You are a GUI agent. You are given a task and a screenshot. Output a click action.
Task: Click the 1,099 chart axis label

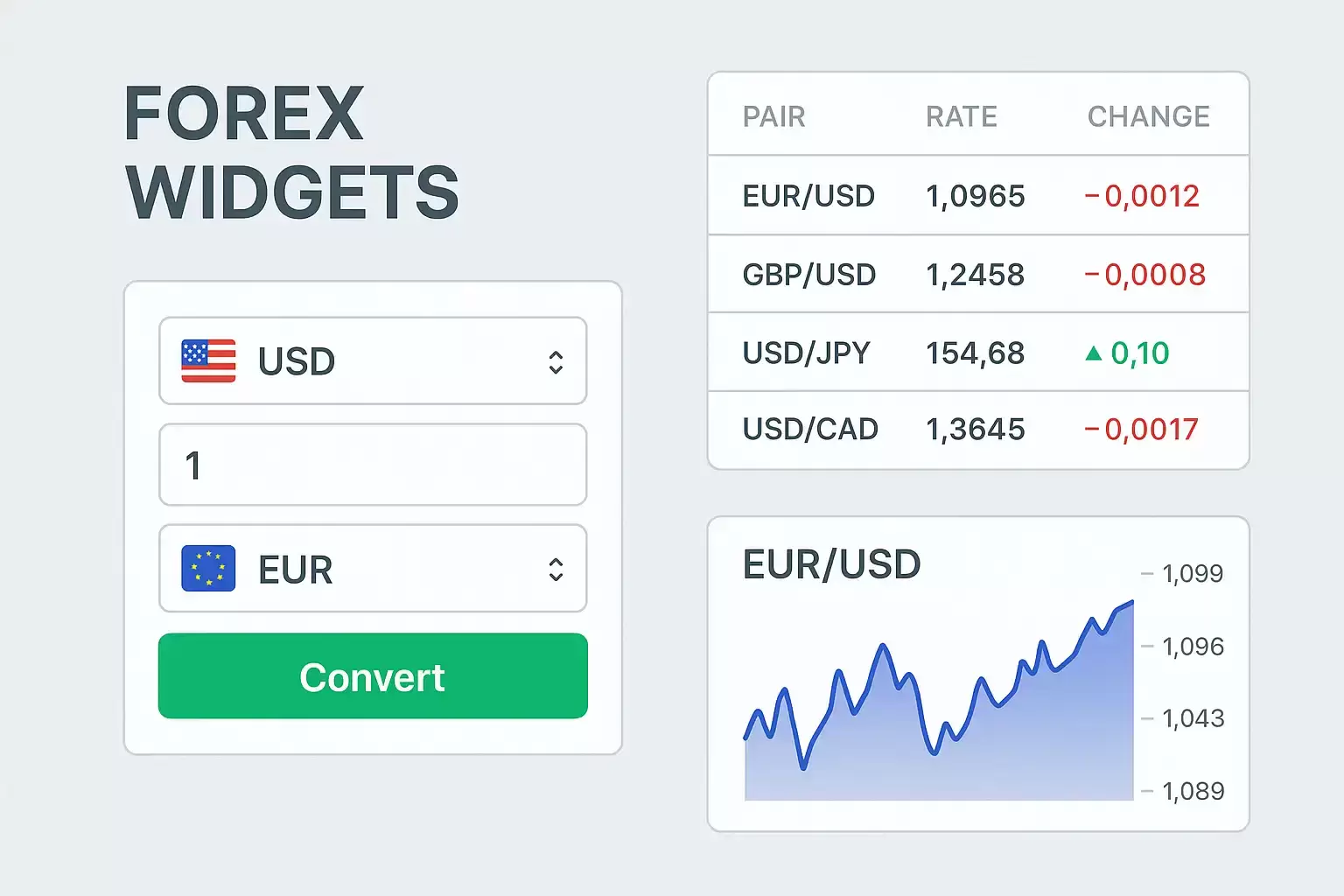pos(1192,574)
